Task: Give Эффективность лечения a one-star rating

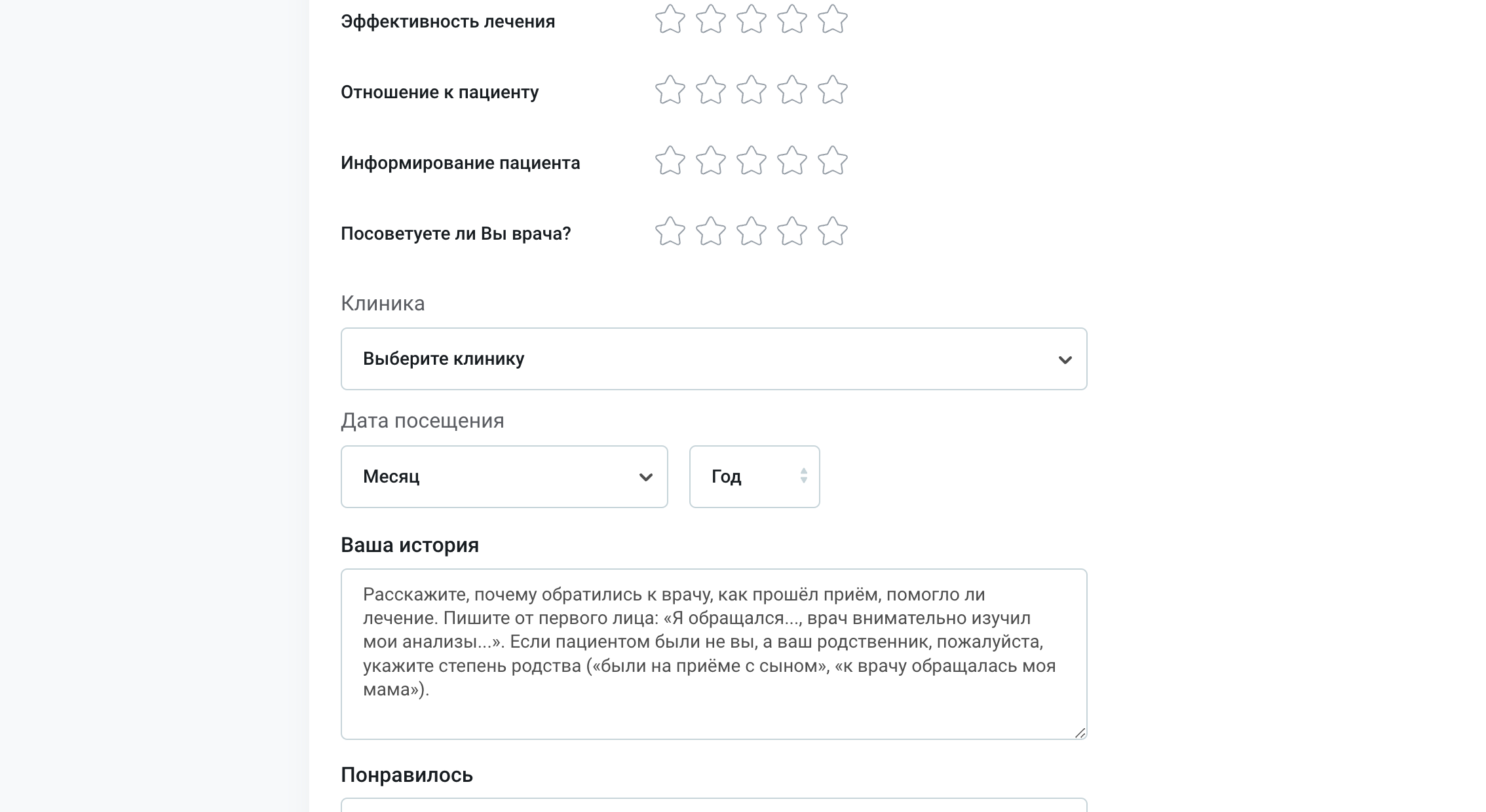Action: 670,20
